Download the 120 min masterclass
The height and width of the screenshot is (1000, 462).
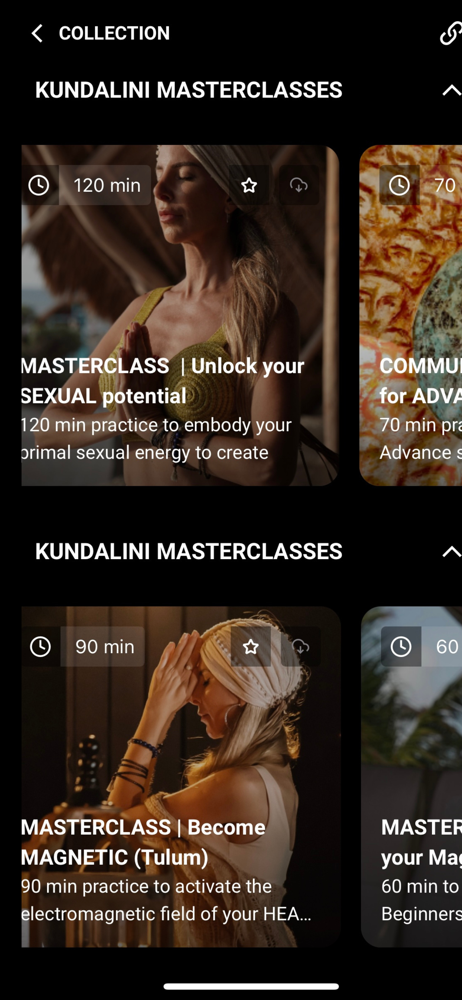[299, 185]
